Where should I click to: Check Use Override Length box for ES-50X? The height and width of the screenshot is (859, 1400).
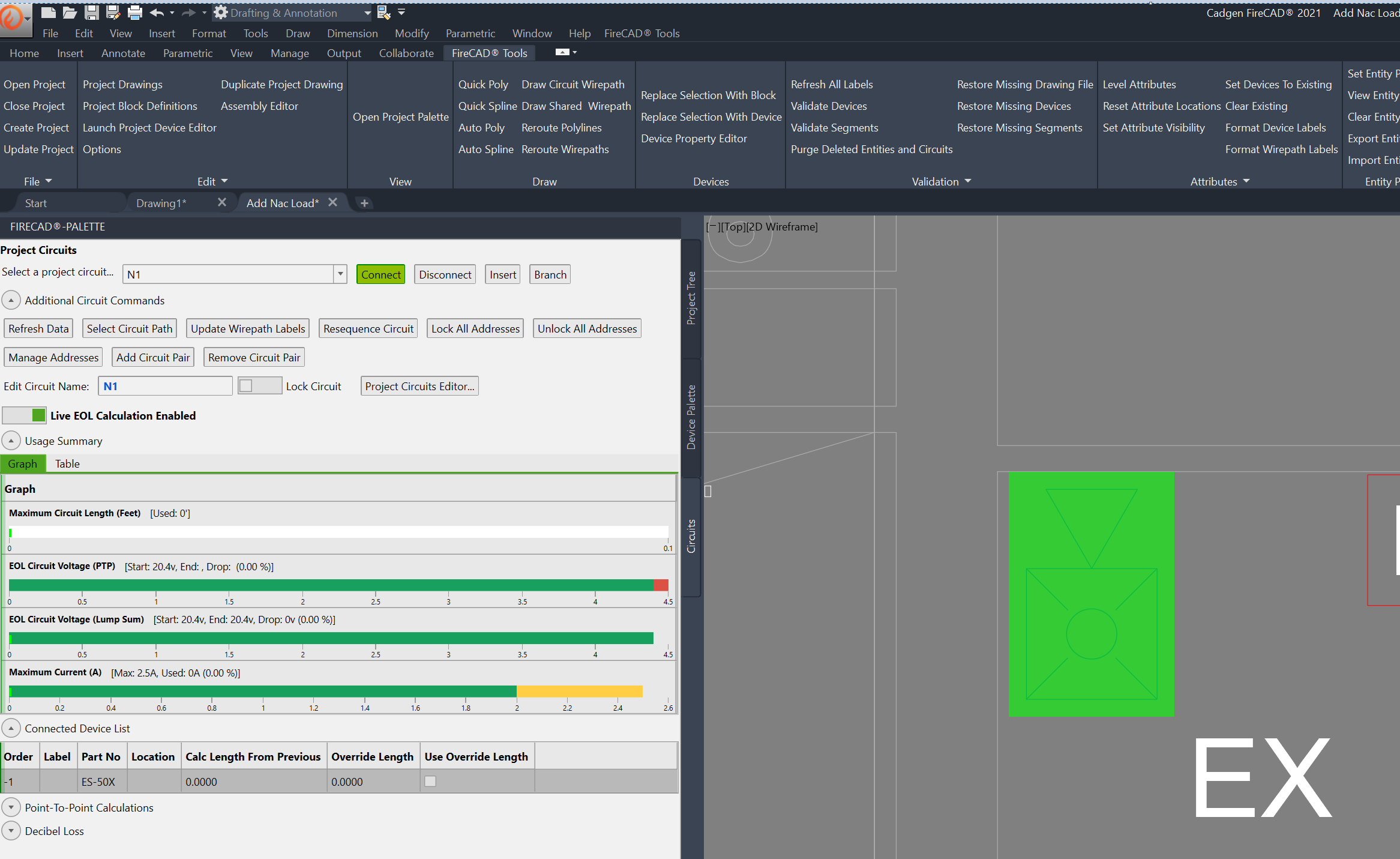click(x=430, y=781)
